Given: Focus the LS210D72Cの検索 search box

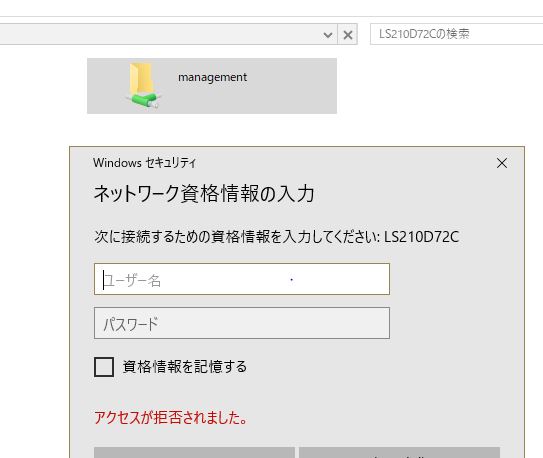Looking at the screenshot, I should tap(456, 34).
